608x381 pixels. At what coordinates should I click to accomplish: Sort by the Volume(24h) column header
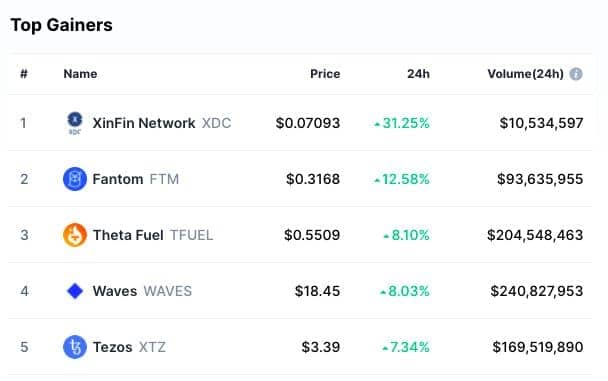(x=525, y=74)
